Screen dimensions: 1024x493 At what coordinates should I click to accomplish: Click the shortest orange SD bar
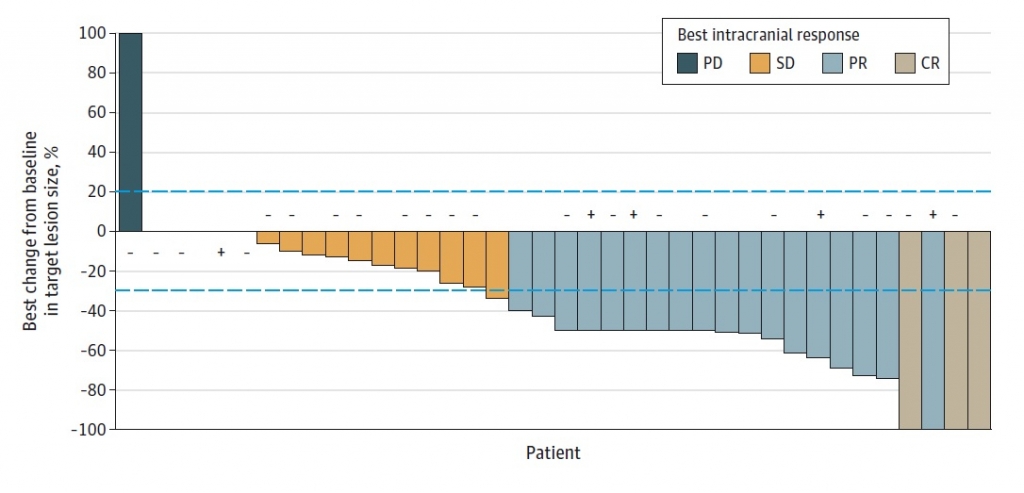point(267,238)
